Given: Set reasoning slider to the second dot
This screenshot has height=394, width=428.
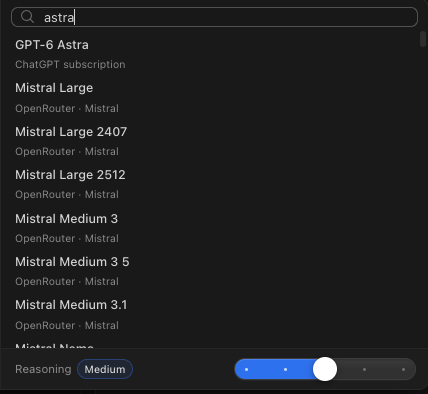Looking at the screenshot, I should [x=285, y=369].
